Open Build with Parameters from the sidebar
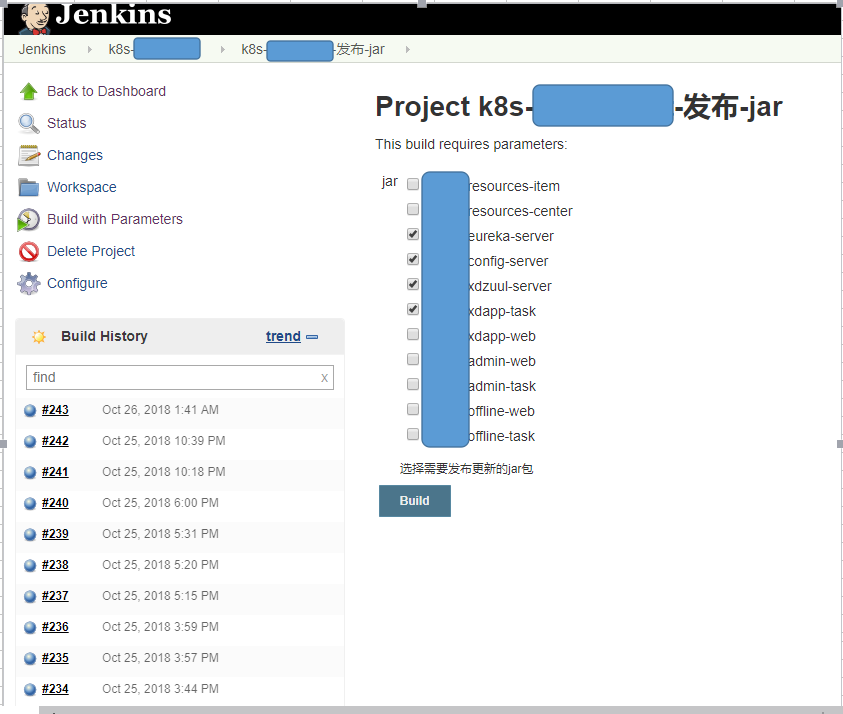 coord(115,219)
